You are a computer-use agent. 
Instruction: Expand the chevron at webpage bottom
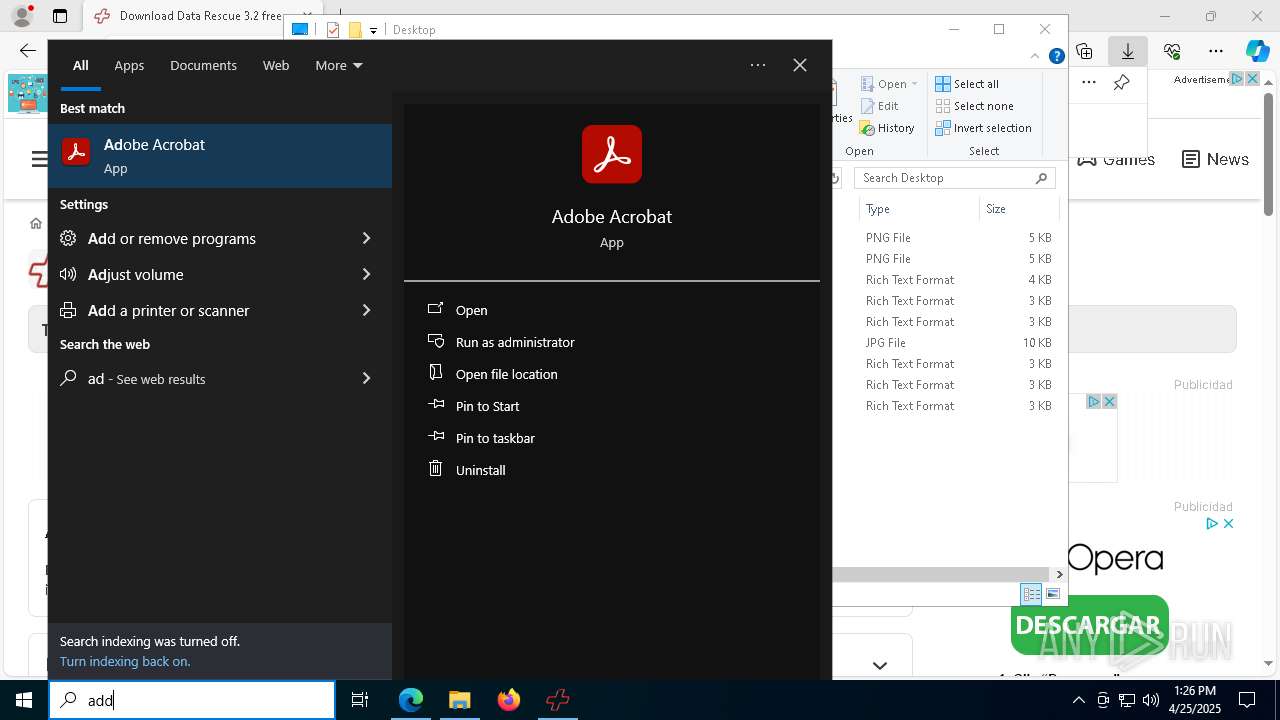pyautogui.click(x=880, y=665)
